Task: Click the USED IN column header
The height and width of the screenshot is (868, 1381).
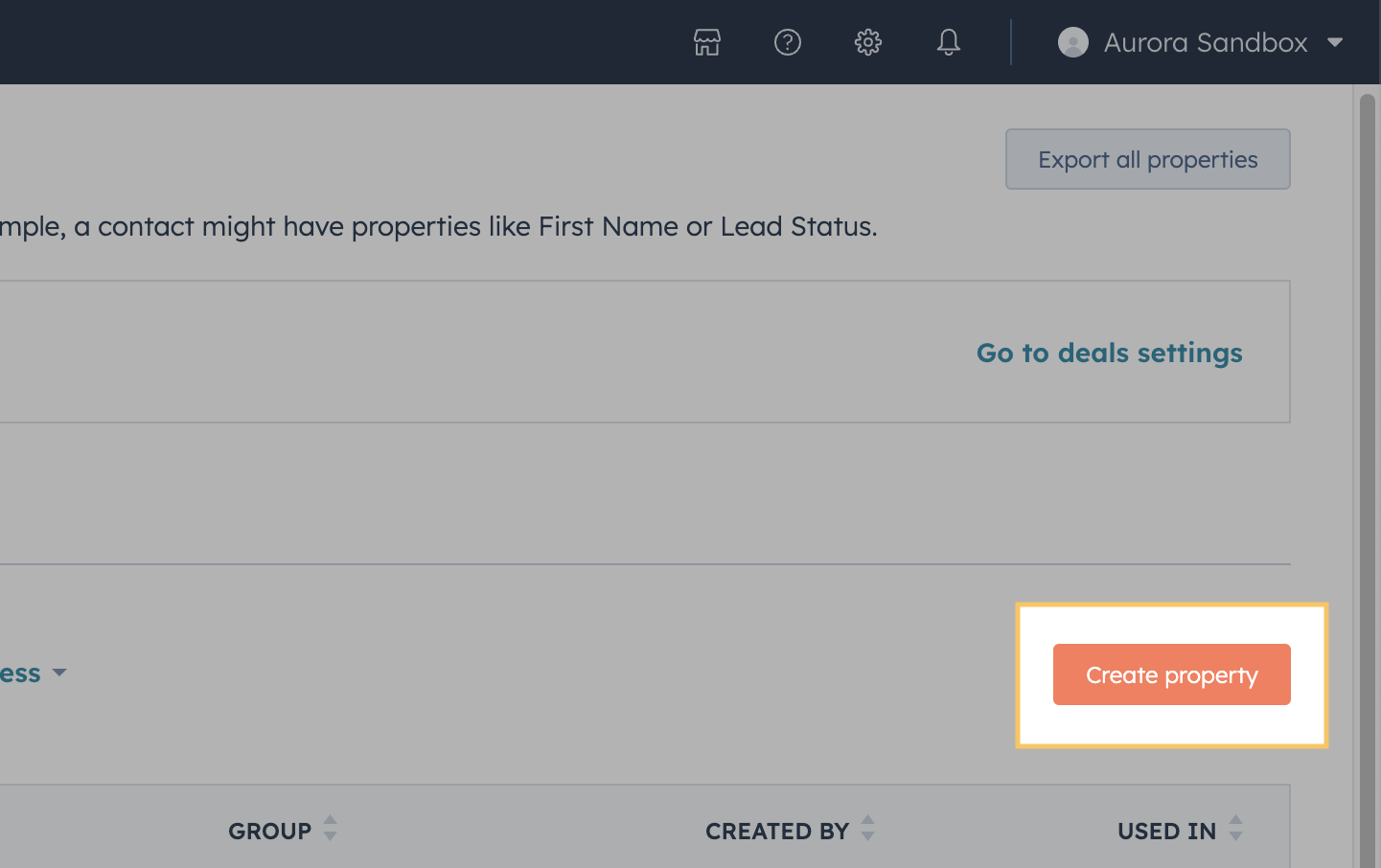Action: (x=1166, y=831)
